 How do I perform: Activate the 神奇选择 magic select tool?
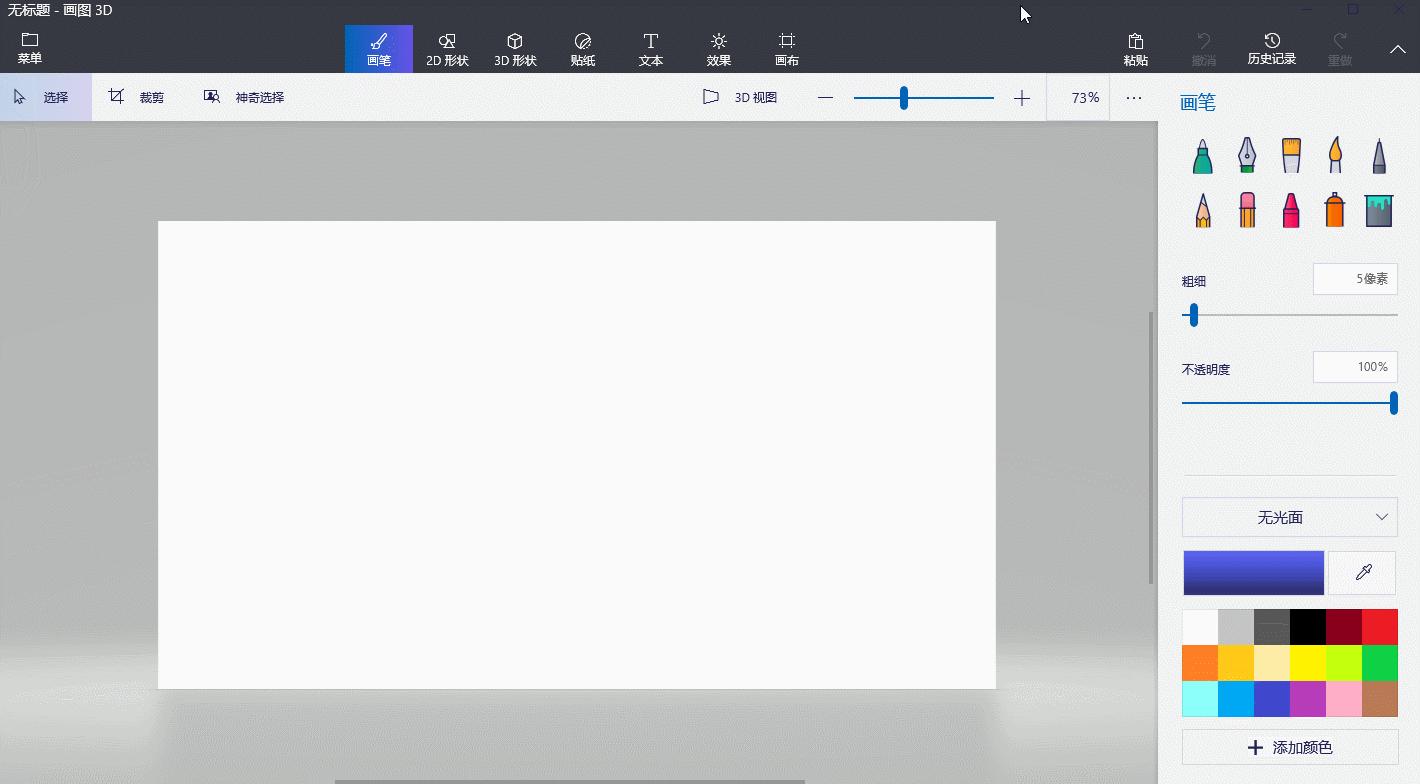[244, 97]
